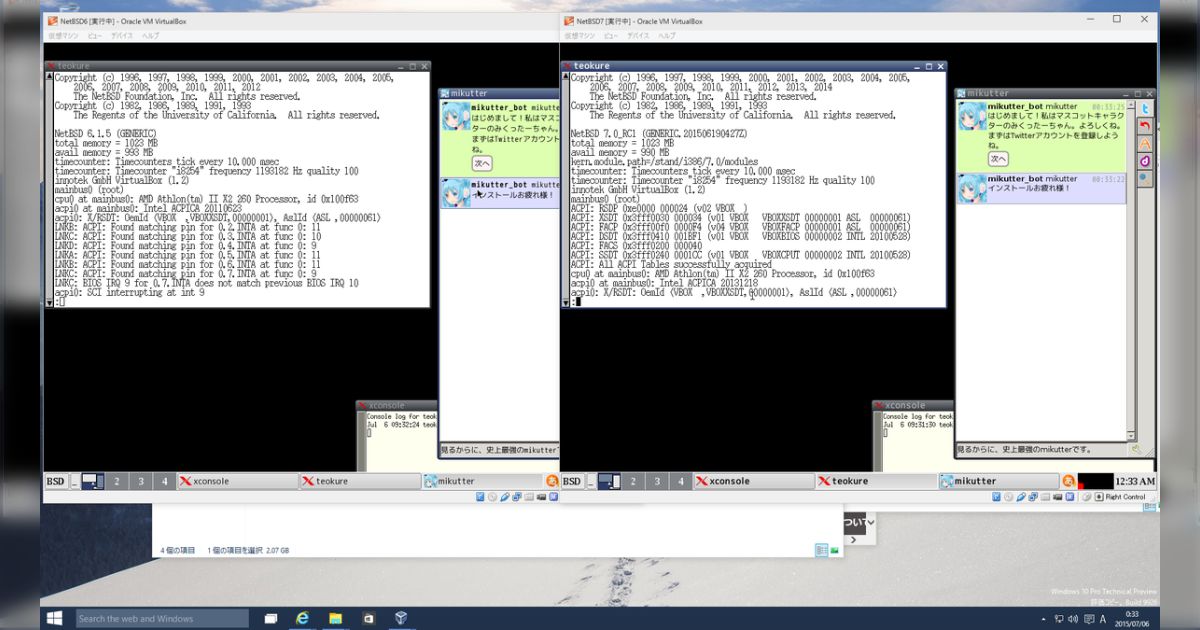Select workspace 1 pager in NetBSD6 panel
1200x630 pixels.
click(x=93, y=481)
